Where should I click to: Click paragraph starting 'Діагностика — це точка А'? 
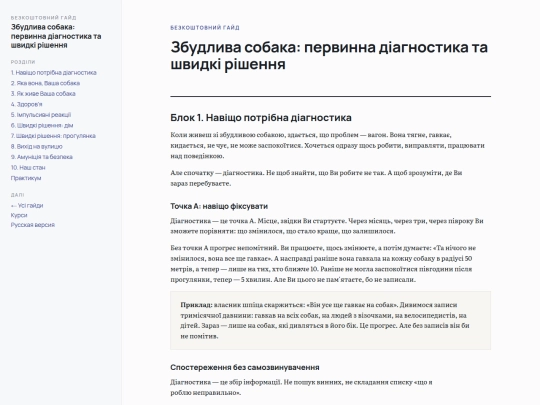327,226
